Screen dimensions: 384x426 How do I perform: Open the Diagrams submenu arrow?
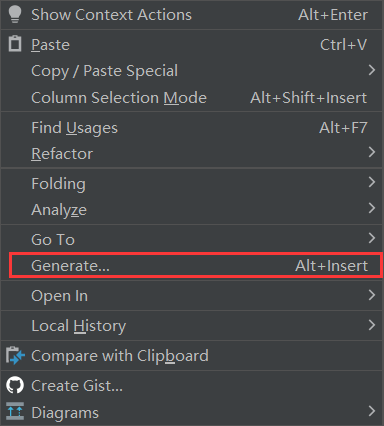click(372, 411)
